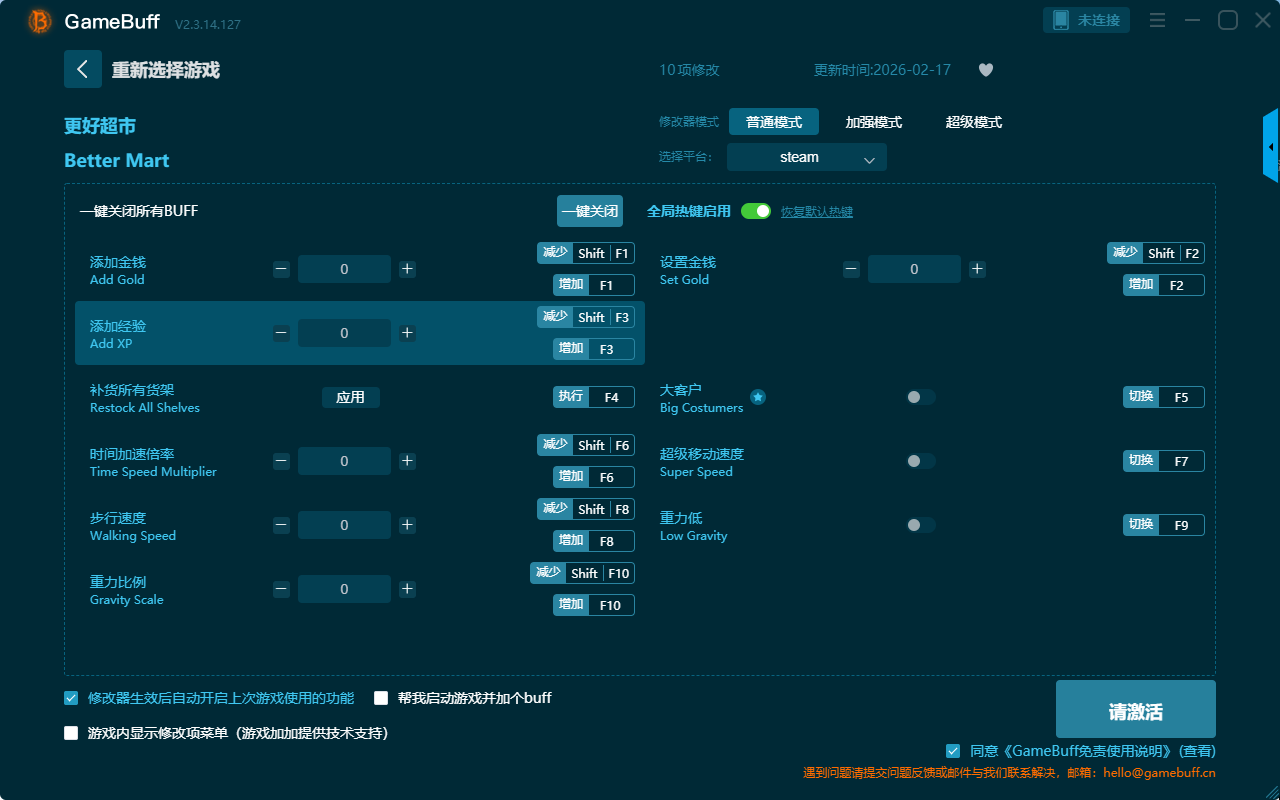This screenshot has height=800, width=1280.
Task: Click the 一键关闭 button
Action: [589, 211]
